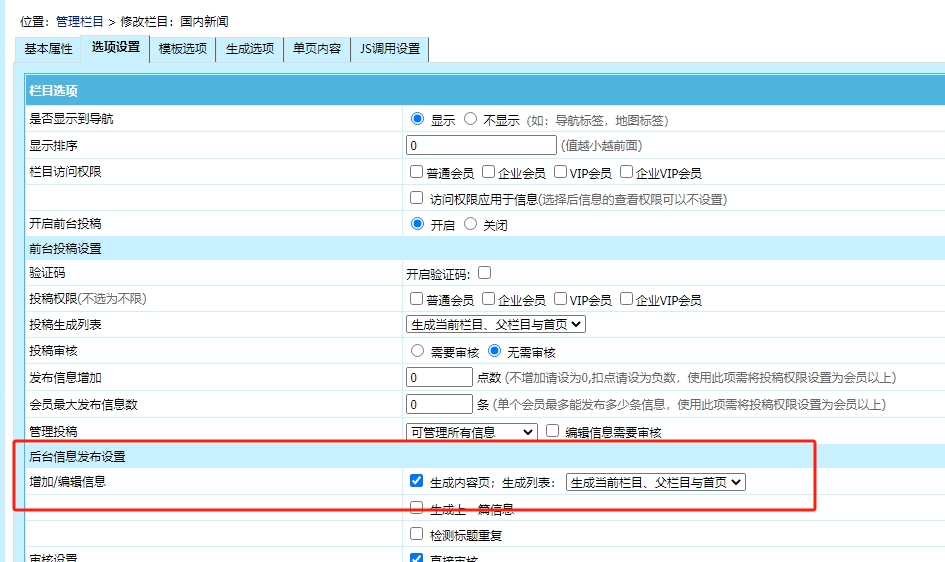Switch to the 基本属性 tab
The width and height of the screenshot is (945, 562).
click(48, 49)
